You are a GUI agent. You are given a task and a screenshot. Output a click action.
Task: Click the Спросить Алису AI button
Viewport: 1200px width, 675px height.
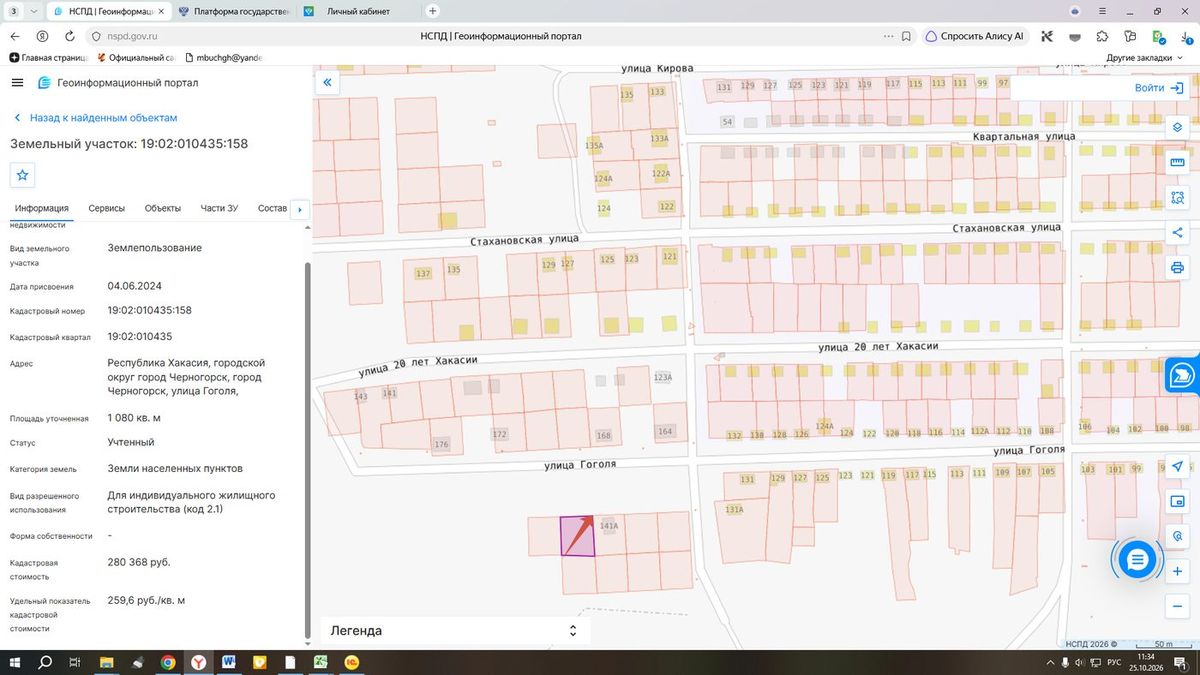pos(975,36)
